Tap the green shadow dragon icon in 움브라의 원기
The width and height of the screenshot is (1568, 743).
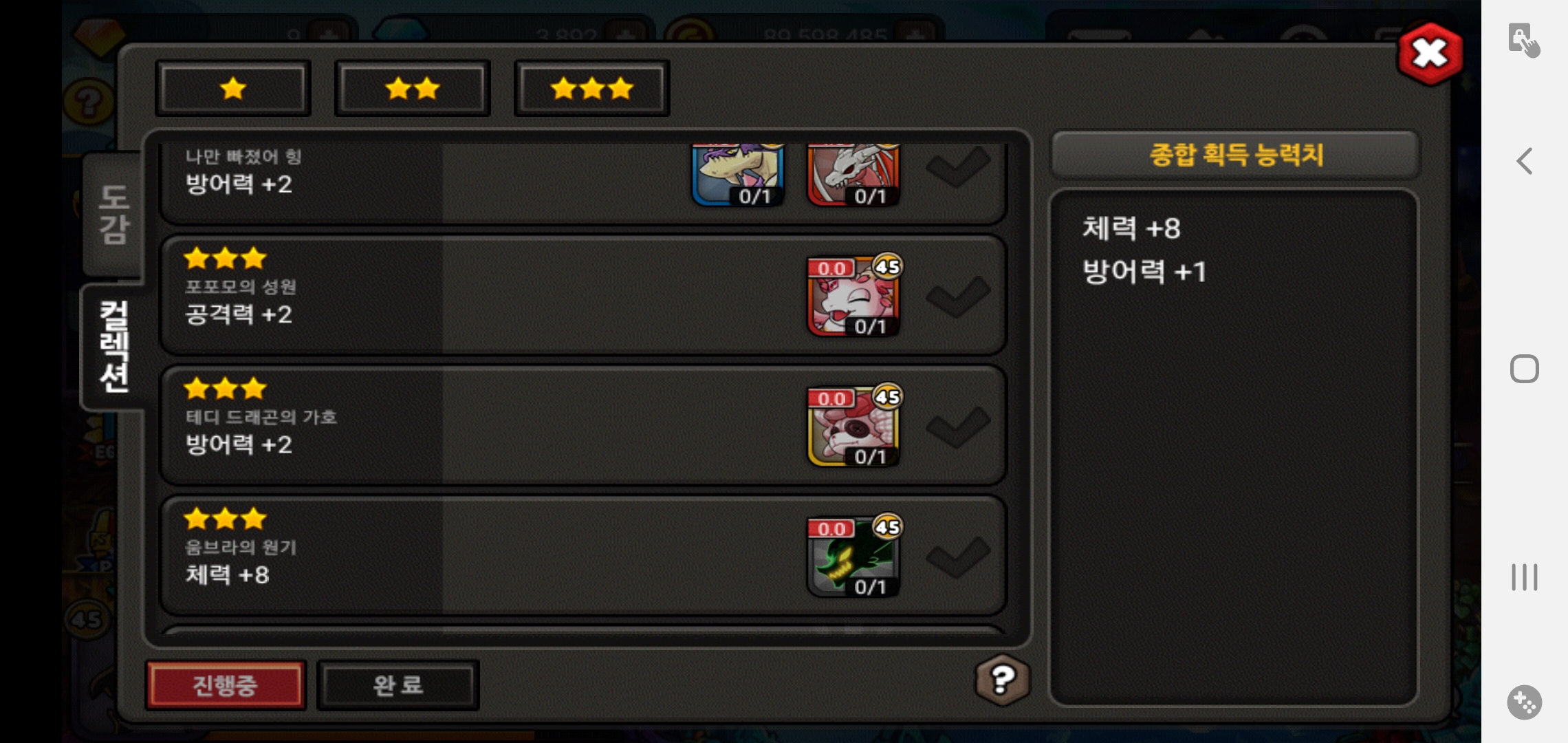click(853, 557)
